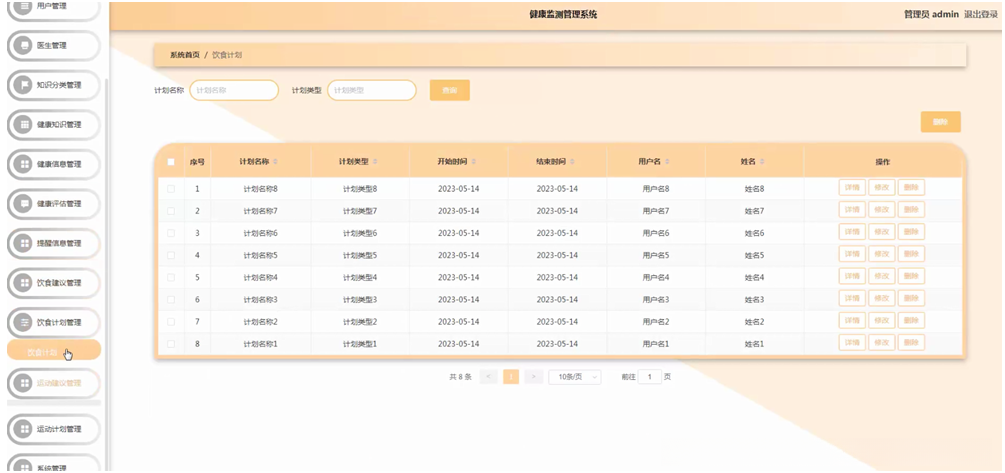Image resolution: width=1005 pixels, height=473 pixels.
Task: Open 用户管理 in the sidebar
Action: click(54, 8)
